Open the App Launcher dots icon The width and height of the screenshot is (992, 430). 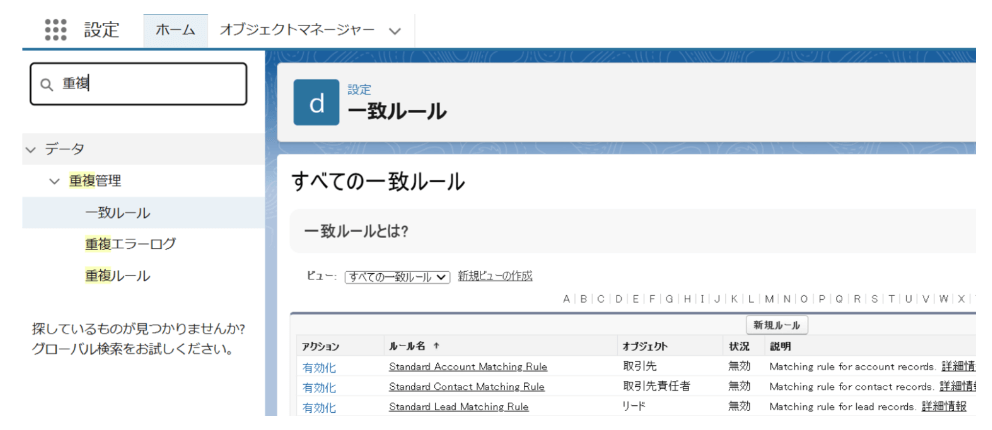pos(56,30)
